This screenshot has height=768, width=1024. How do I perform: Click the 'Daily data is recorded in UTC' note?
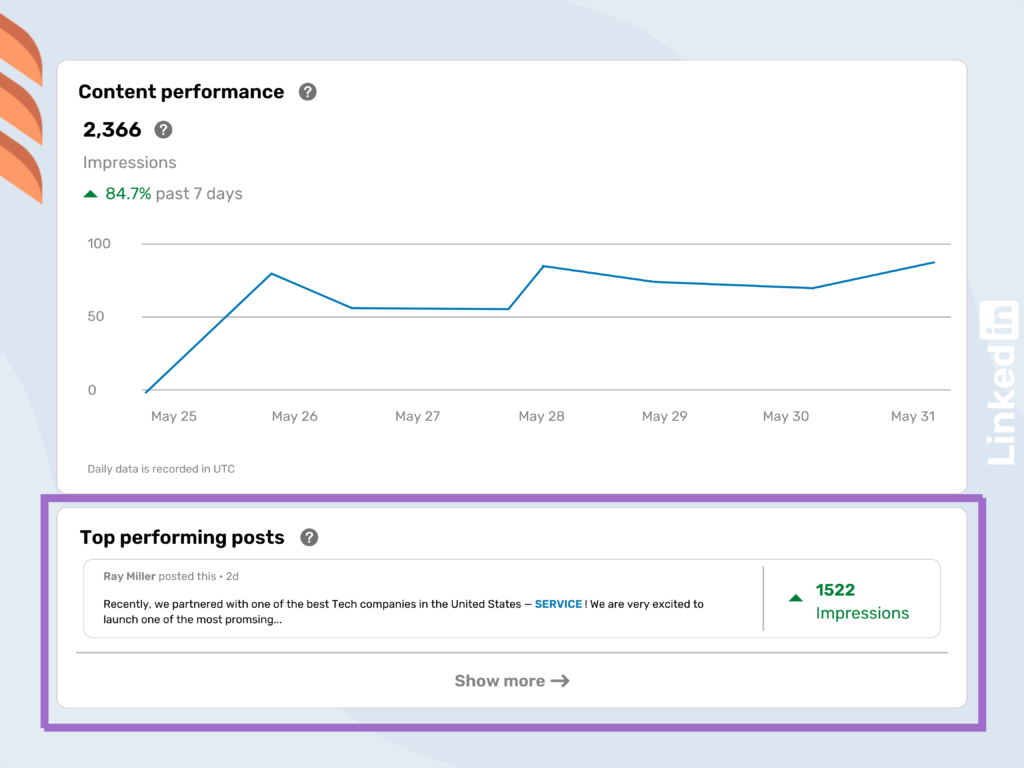point(160,468)
